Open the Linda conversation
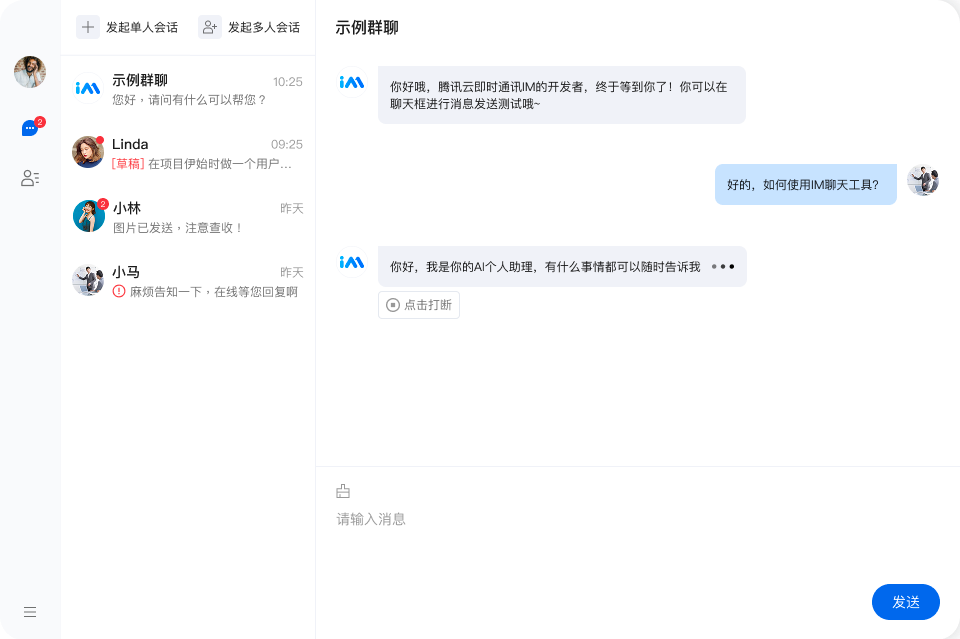 (x=188, y=152)
